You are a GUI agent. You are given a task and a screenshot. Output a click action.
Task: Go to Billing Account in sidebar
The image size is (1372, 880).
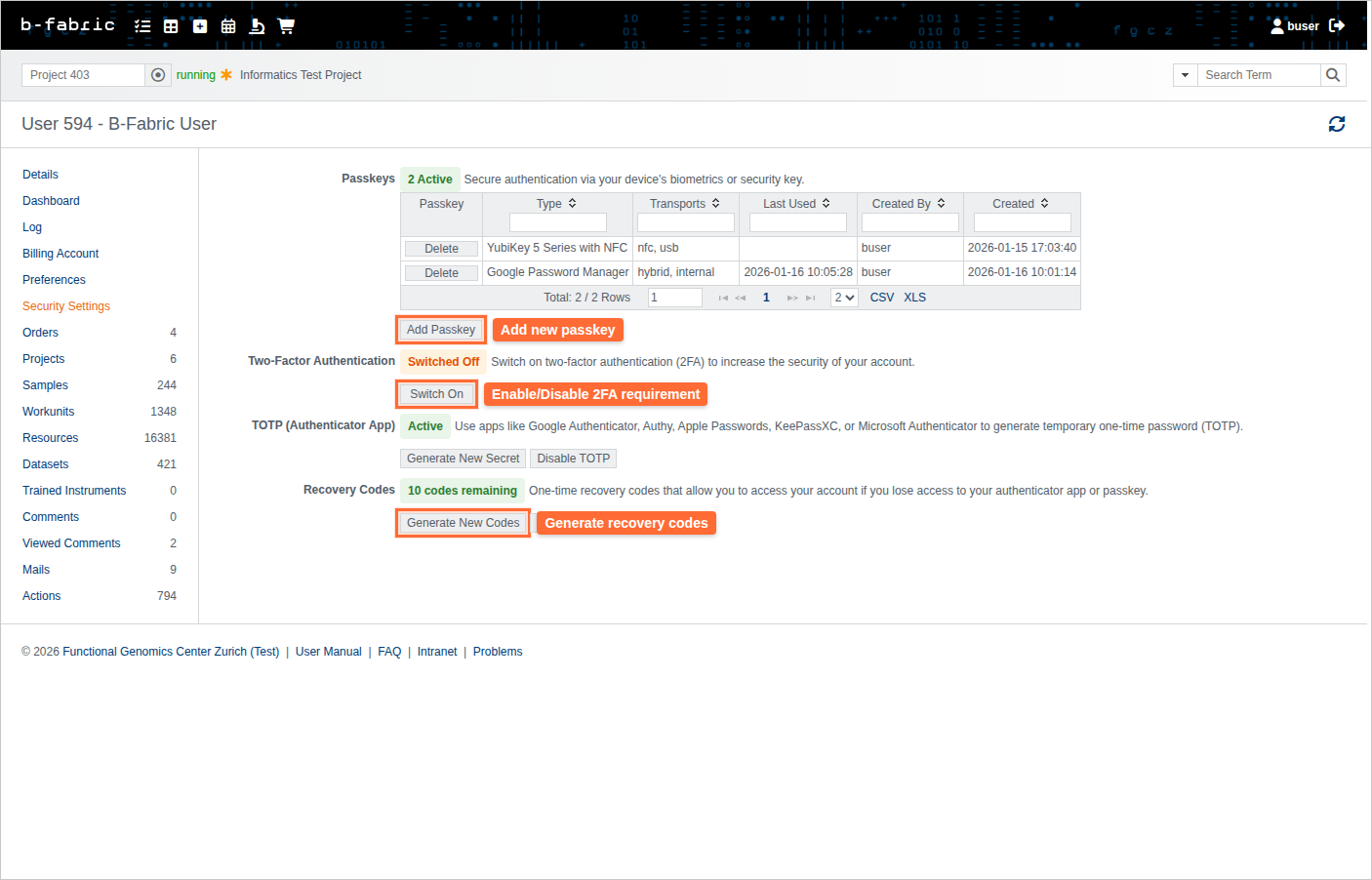click(x=61, y=254)
